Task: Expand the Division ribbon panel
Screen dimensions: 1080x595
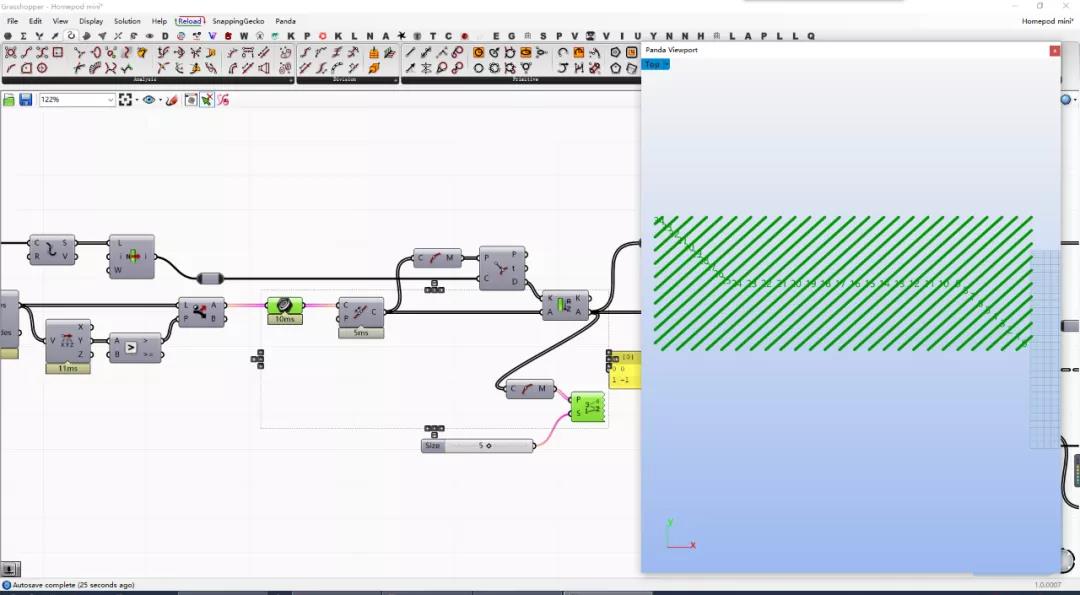Action: pyautogui.click(x=395, y=81)
